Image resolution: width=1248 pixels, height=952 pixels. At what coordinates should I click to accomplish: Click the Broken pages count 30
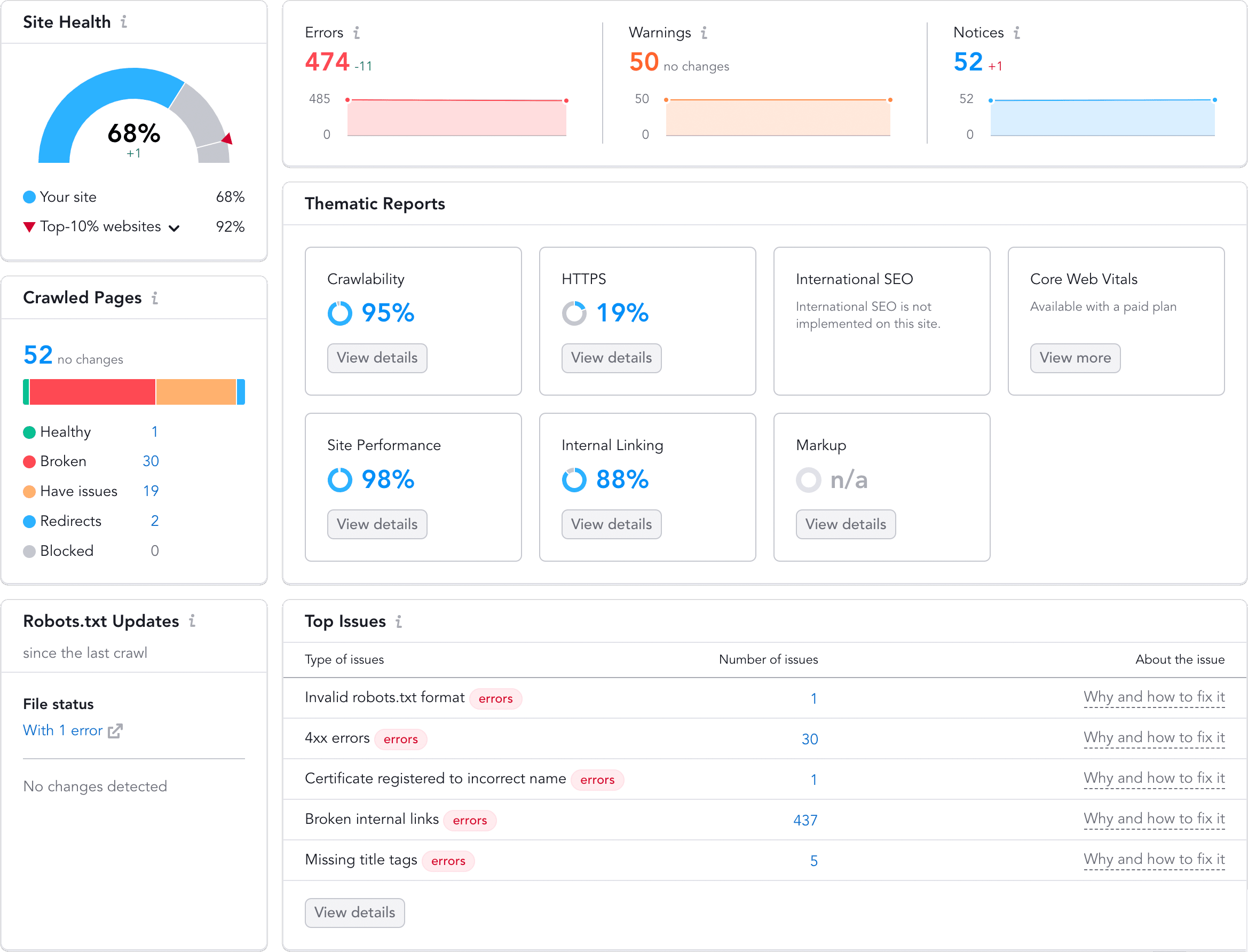pyautogui.click(x=151, y=462)
